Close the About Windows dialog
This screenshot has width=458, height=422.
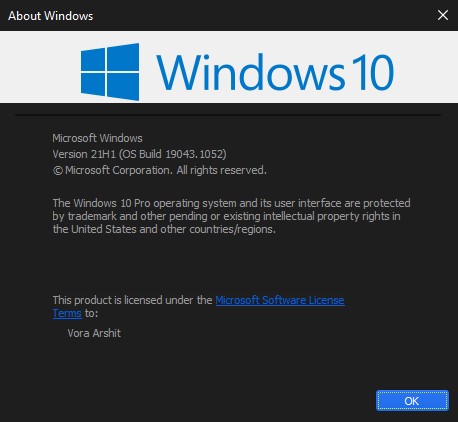click(x=443, y=15)
